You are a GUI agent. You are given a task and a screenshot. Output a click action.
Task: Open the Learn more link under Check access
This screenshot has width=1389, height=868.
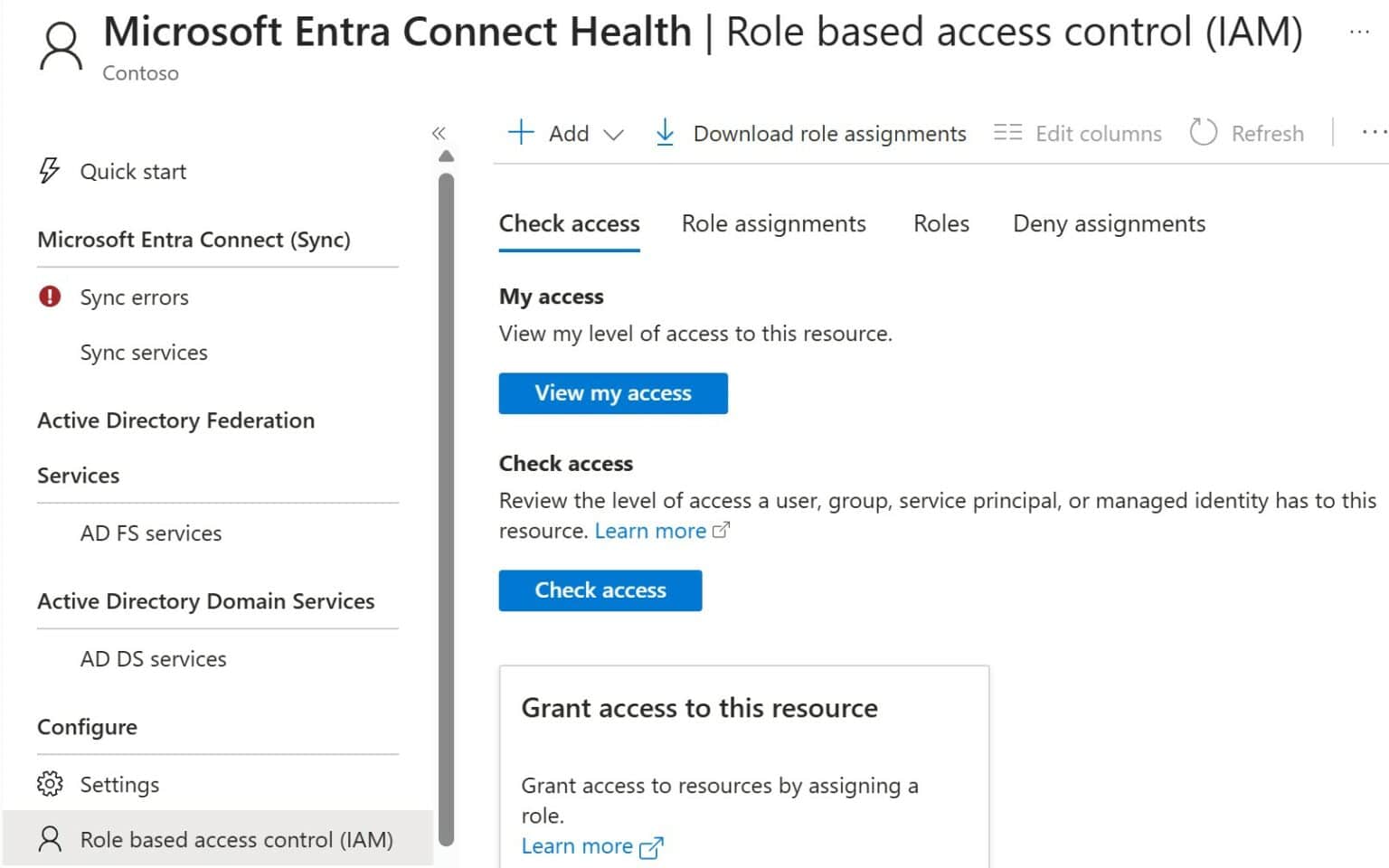[650, 531]
